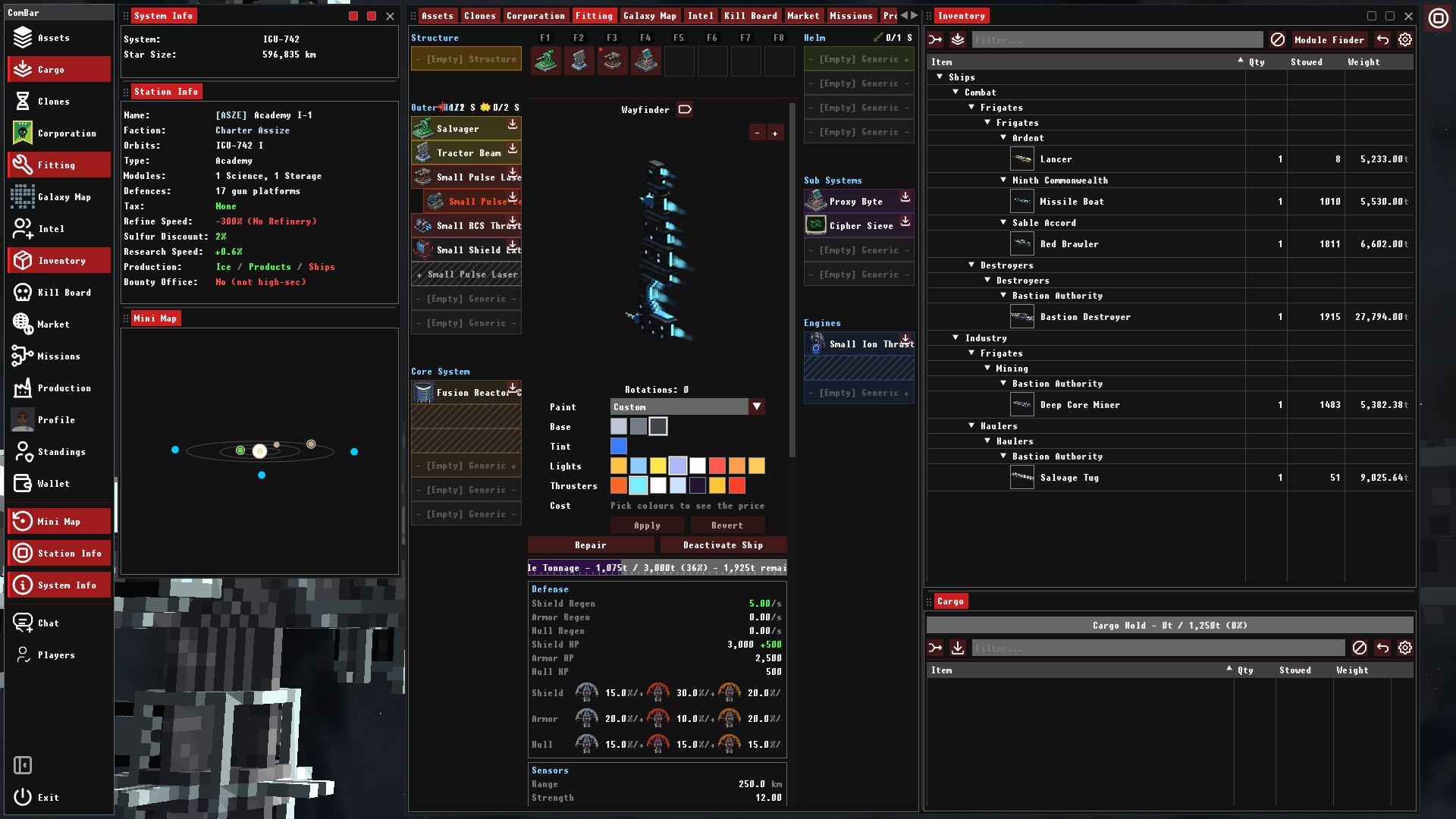Collapse the Industry tree node
Viewport: 1456px width, 819px height.
coord(955,337)
